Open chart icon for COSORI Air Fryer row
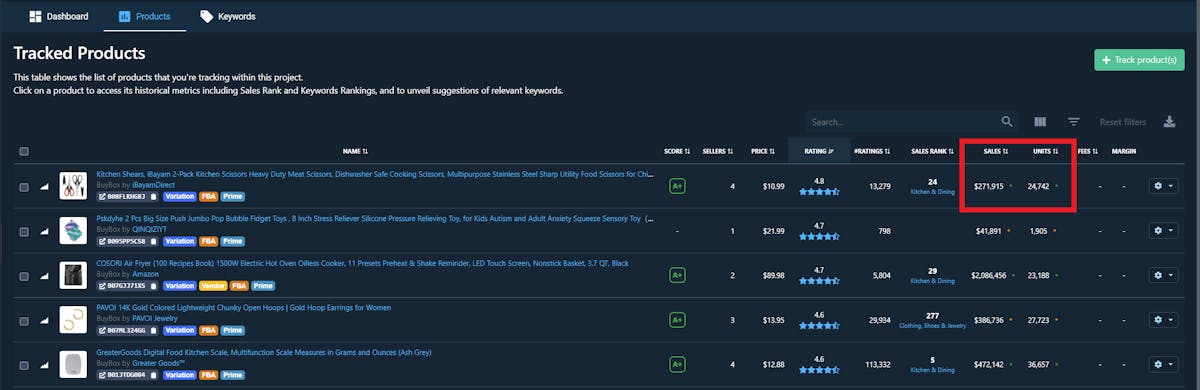The height and width of the screenshot is (390, 1200). pos(44,275)
